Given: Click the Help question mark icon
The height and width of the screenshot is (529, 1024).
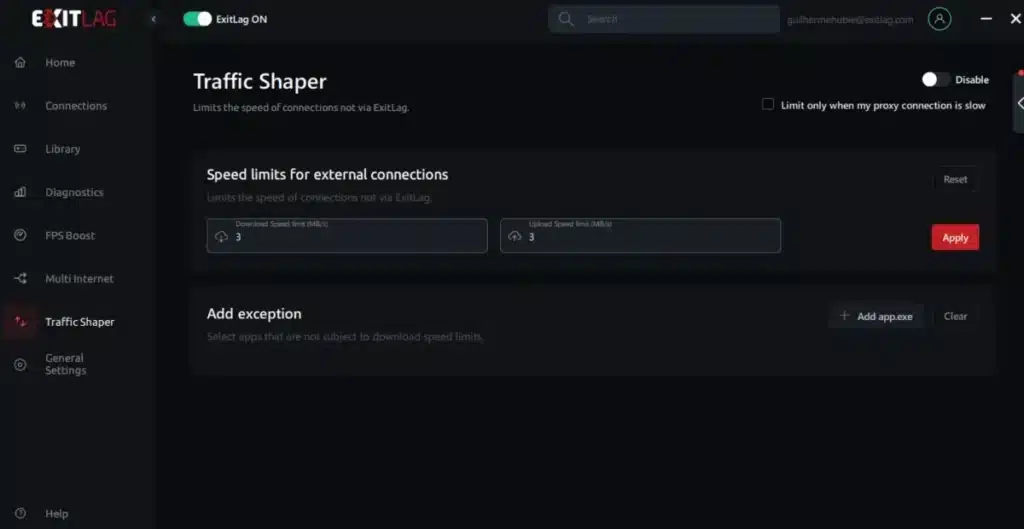Looking at the screenshot, I should point(20,513).
